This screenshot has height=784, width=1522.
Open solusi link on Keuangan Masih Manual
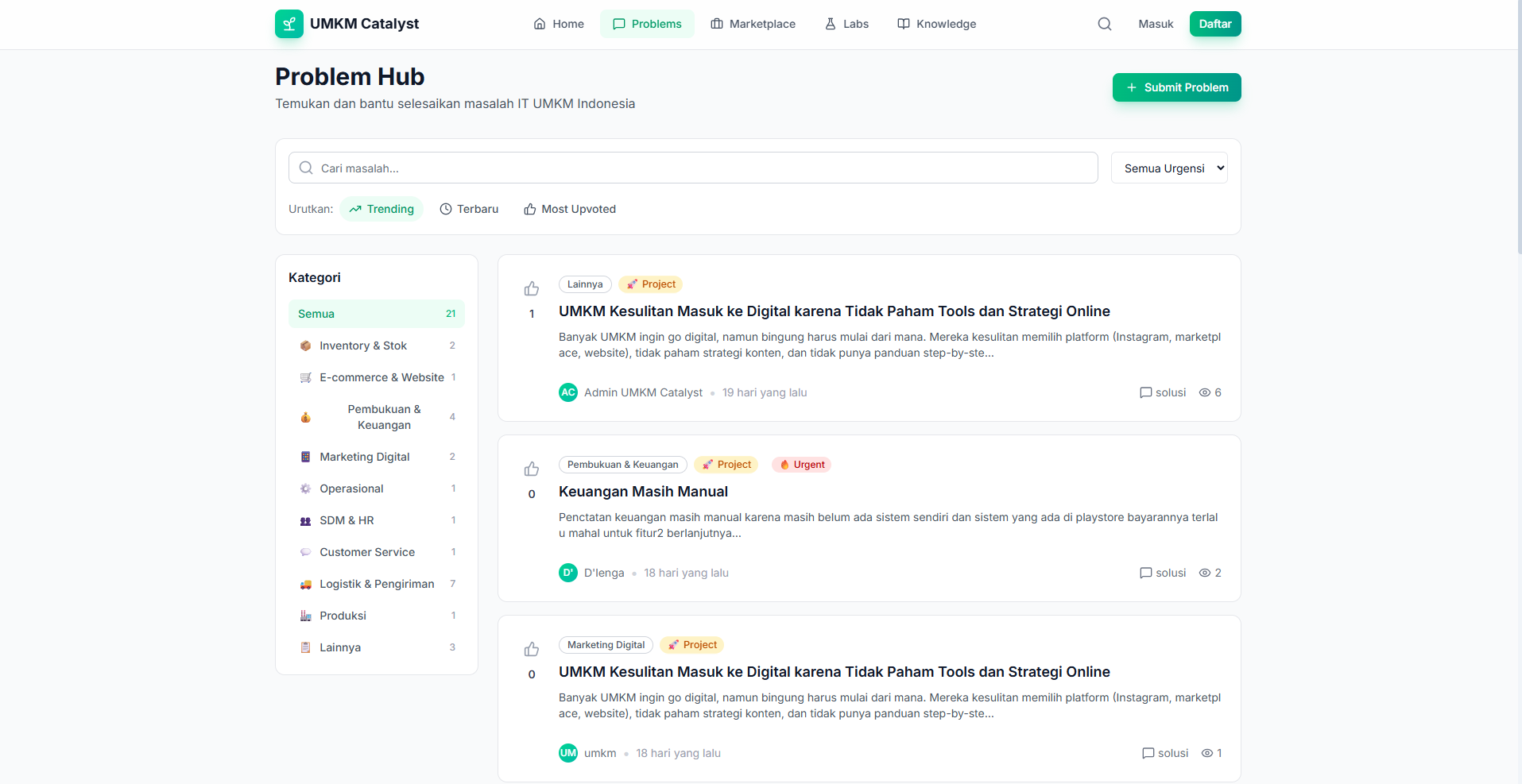tap(1163, 572)
